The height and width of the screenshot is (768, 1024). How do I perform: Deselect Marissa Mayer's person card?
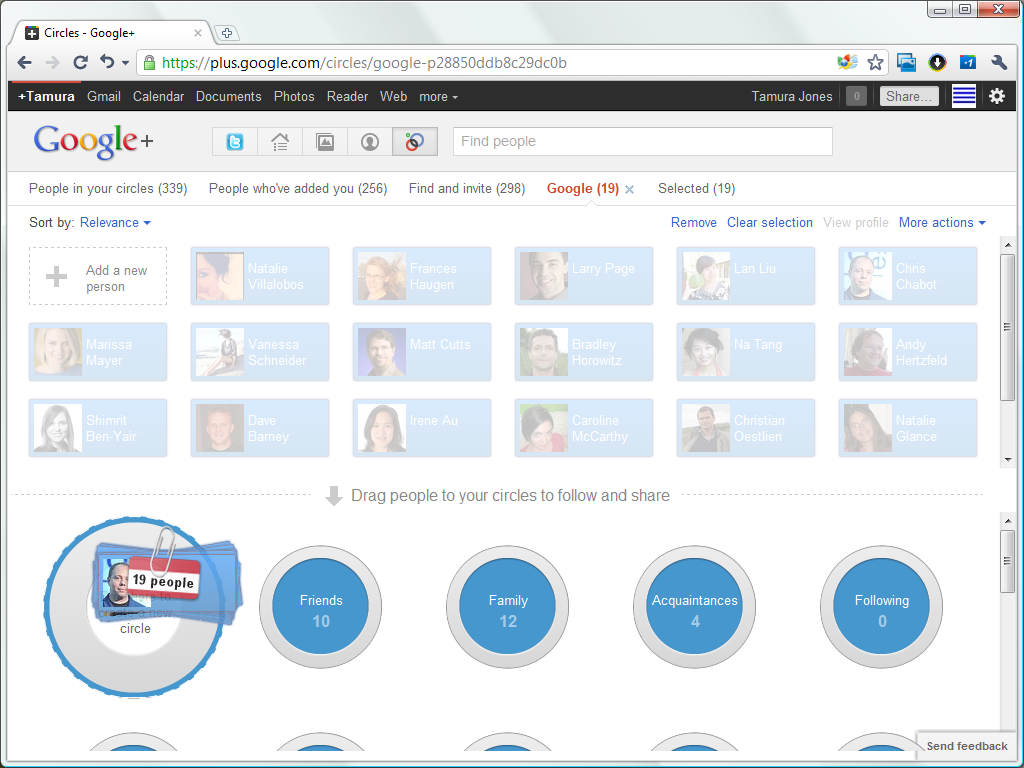click(97, 352)
